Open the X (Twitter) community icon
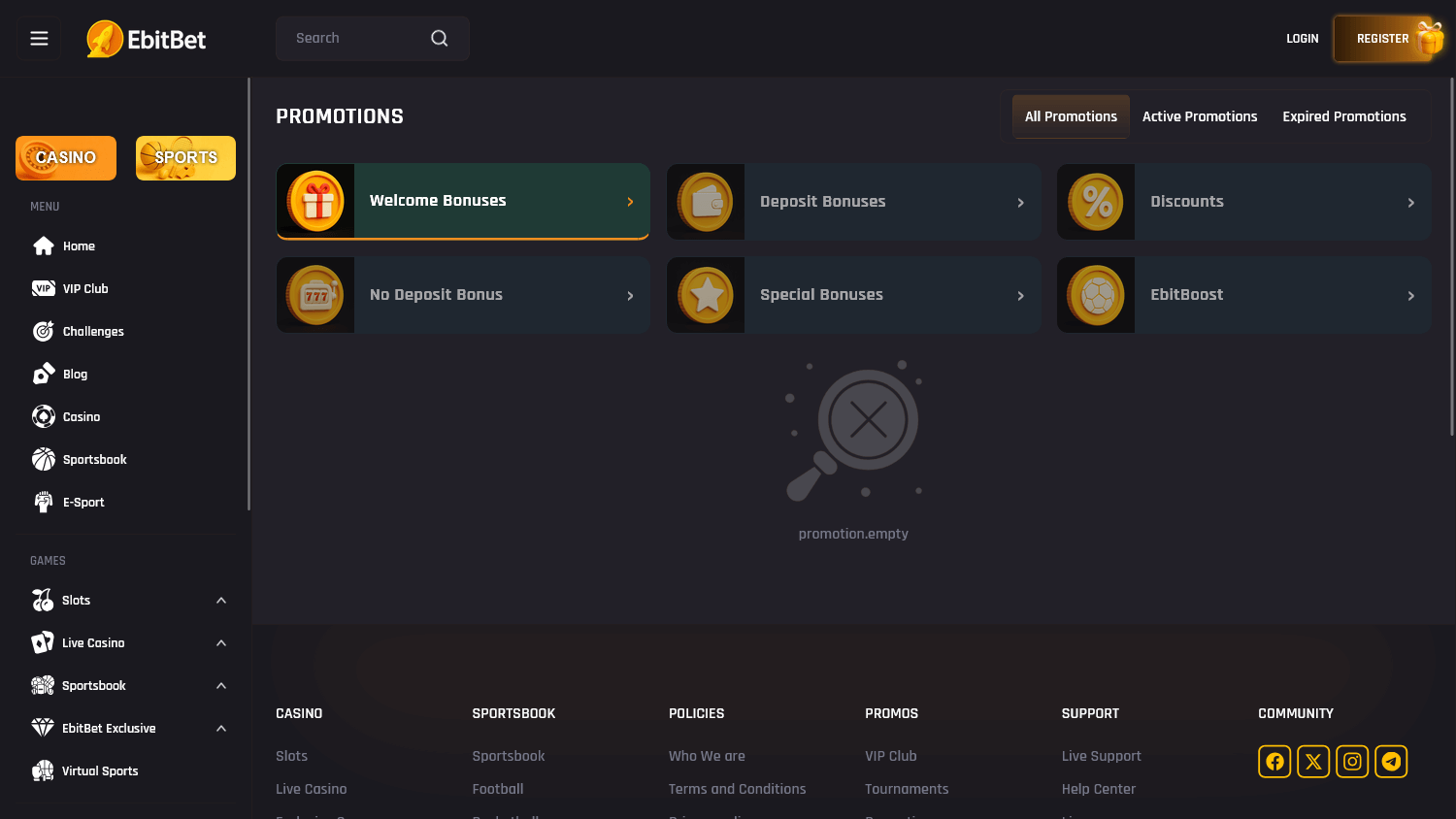Image resolution: width=1456 pixels, height=819 pixels. [1313, 762]
